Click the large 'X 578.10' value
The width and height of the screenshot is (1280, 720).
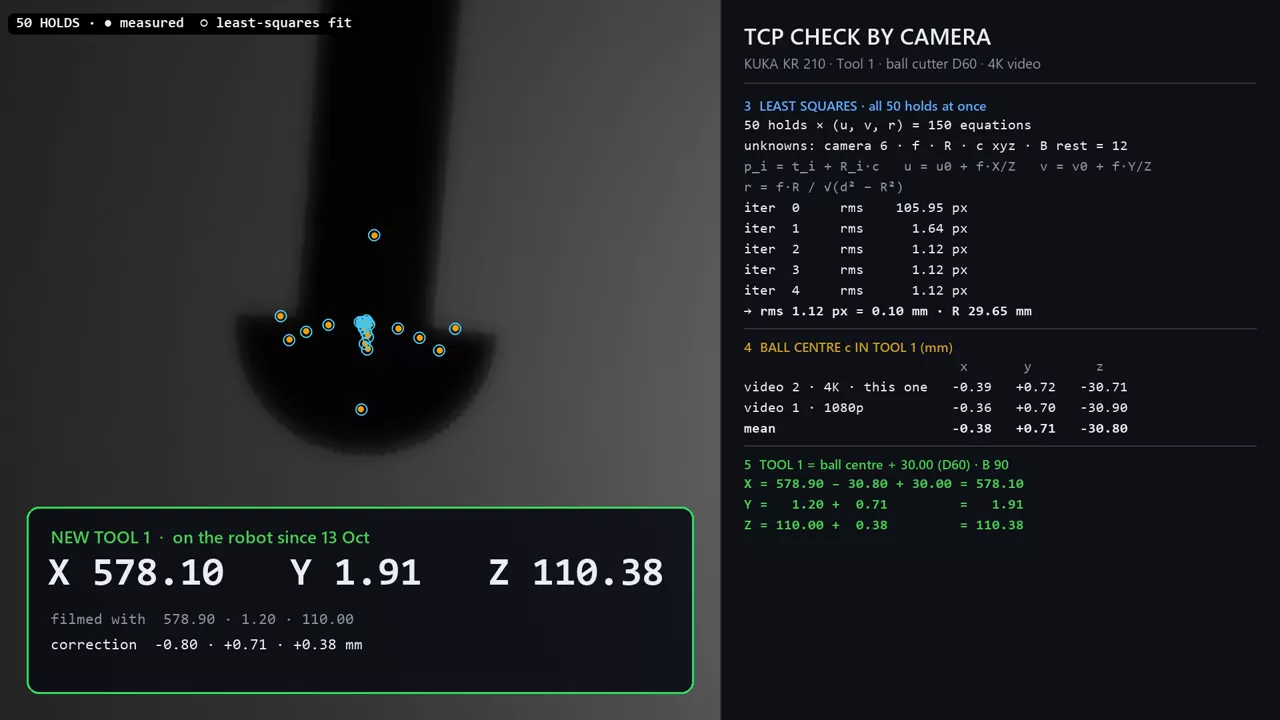(137, 572)
